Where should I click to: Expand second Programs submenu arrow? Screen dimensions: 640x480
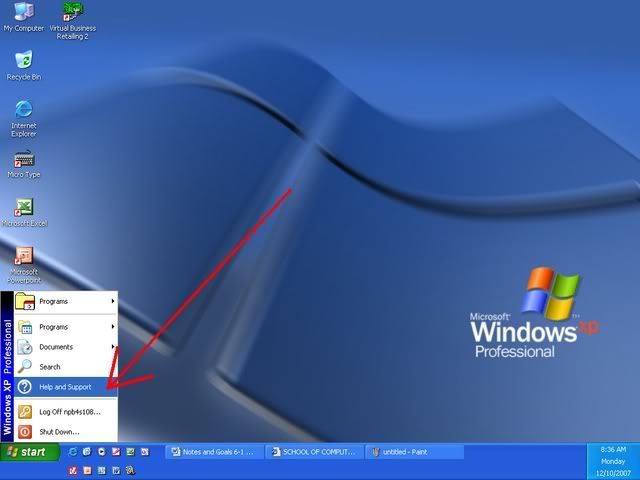coord(113,327)
